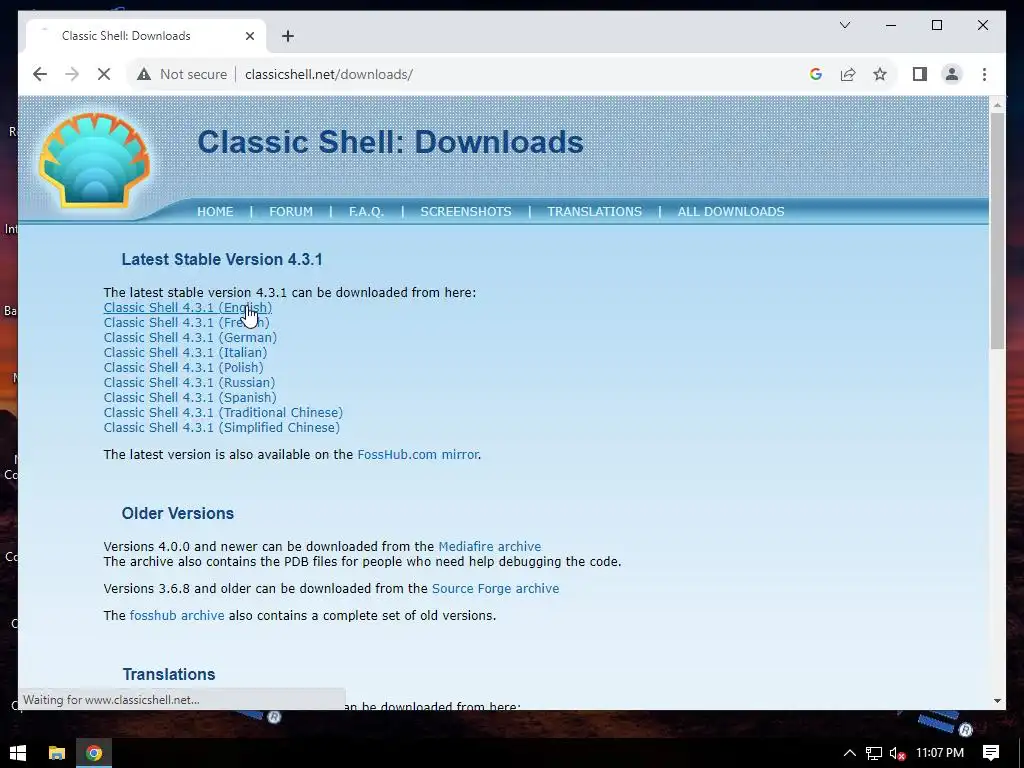Open Chrome's three-dot menu
1024x768 pixels.
click(984, 74)
